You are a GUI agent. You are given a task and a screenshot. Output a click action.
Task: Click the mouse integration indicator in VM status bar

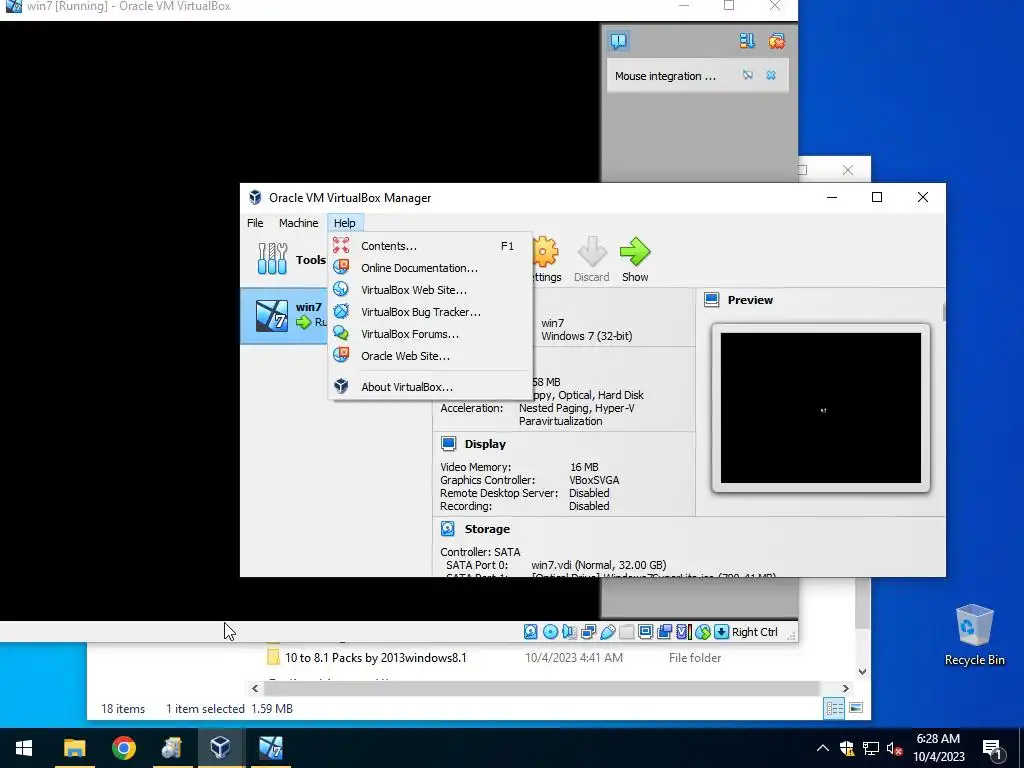coord(703,632)
